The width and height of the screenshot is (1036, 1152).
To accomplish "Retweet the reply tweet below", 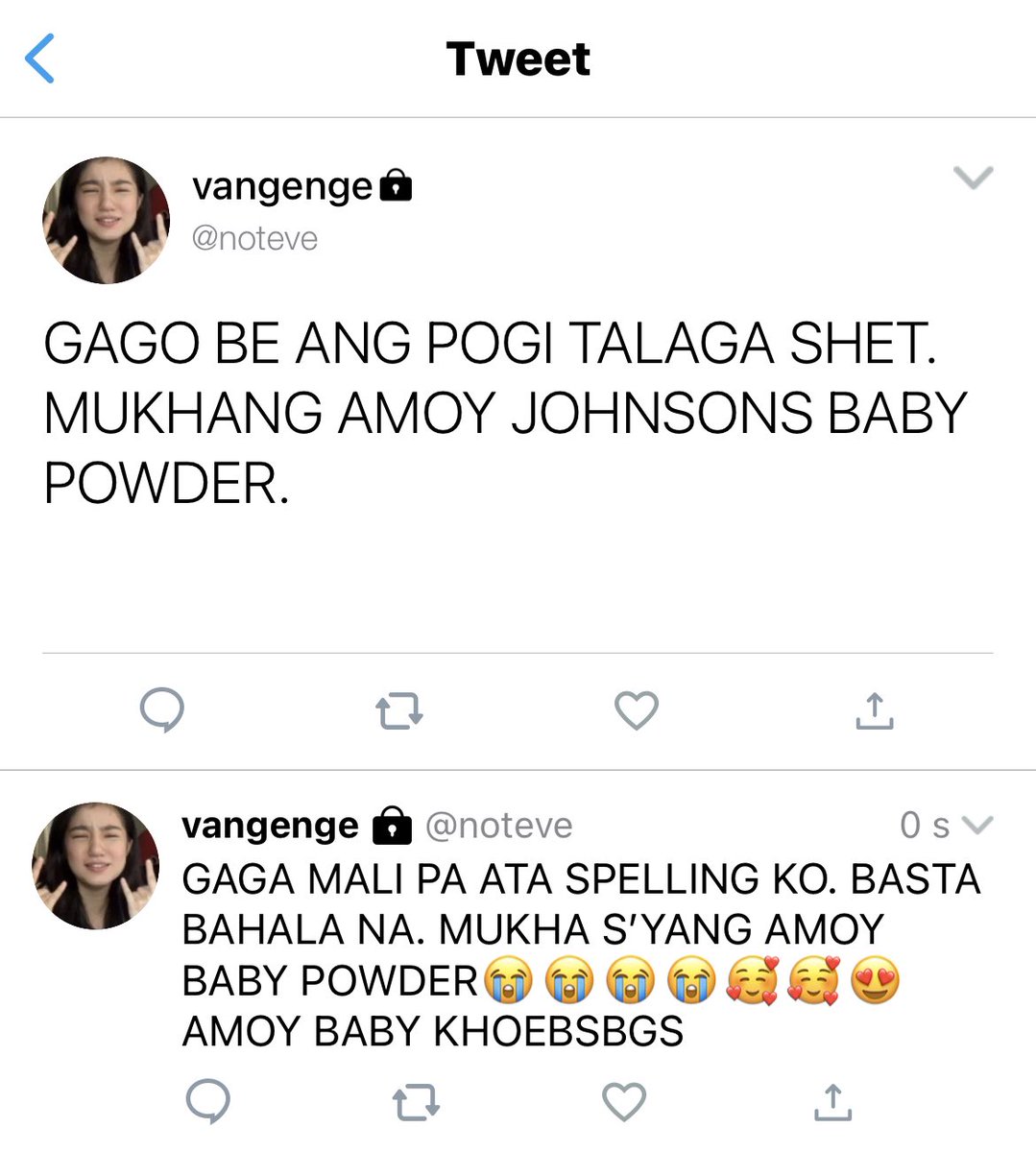I will pos(417,1102).
